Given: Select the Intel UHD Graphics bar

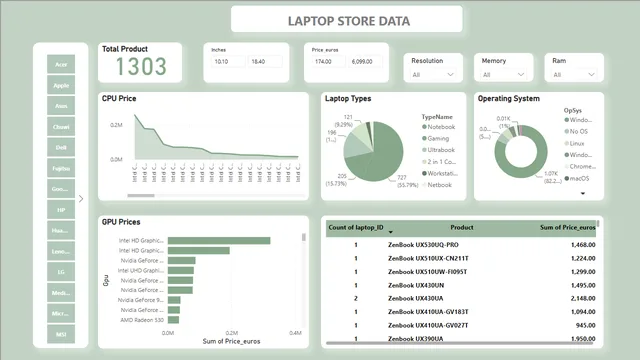Looking at the screenshot, I should (180, 271).
